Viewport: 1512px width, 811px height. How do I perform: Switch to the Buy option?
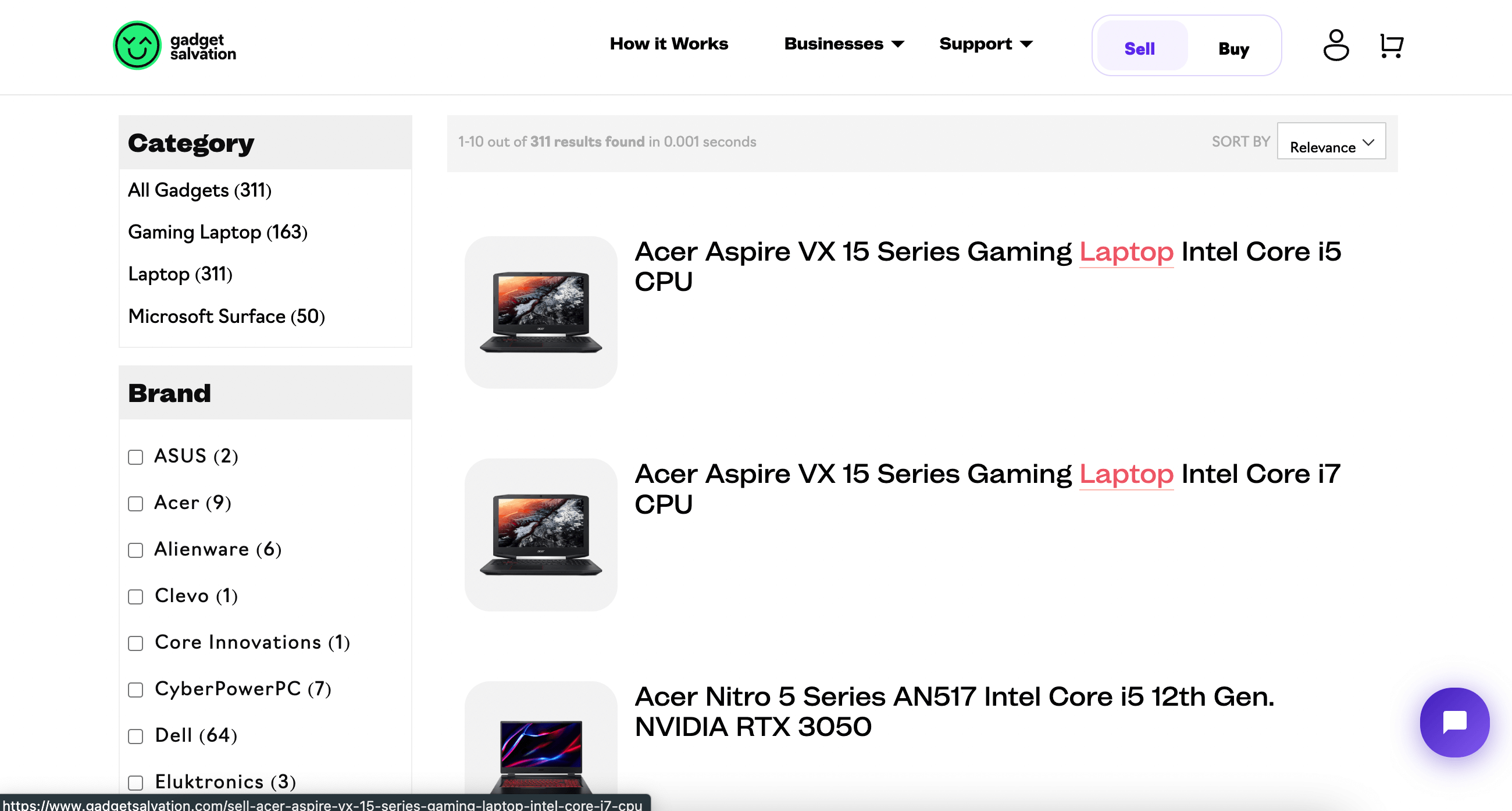[1233, 48]
